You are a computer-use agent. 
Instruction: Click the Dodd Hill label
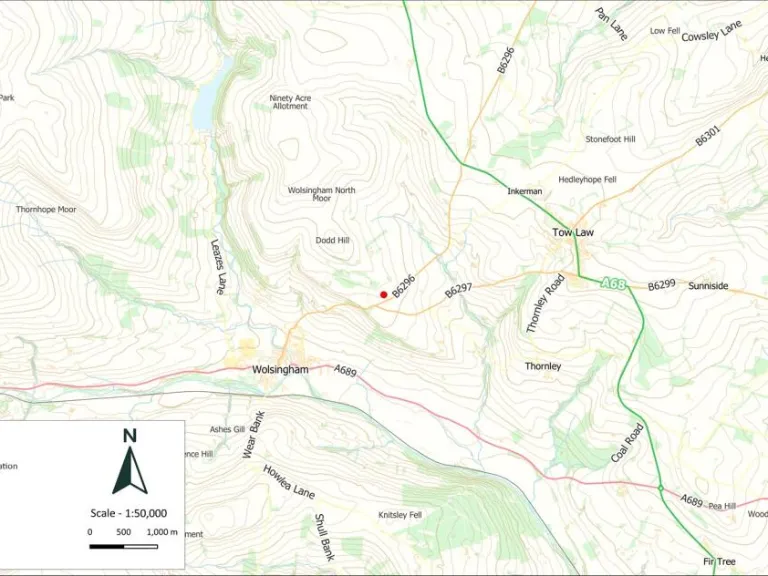pos(332,241)
